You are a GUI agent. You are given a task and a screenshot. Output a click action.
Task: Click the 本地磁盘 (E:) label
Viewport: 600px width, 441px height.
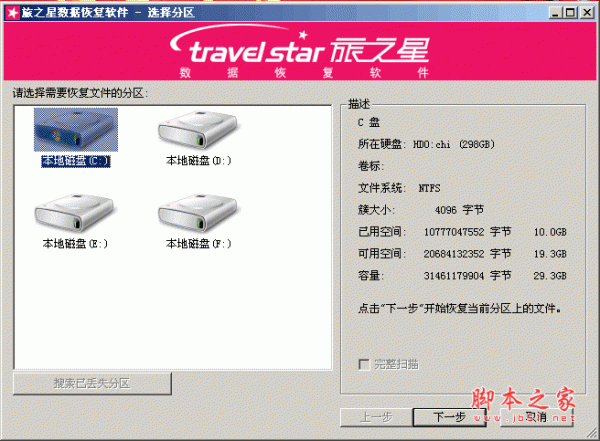75,243
